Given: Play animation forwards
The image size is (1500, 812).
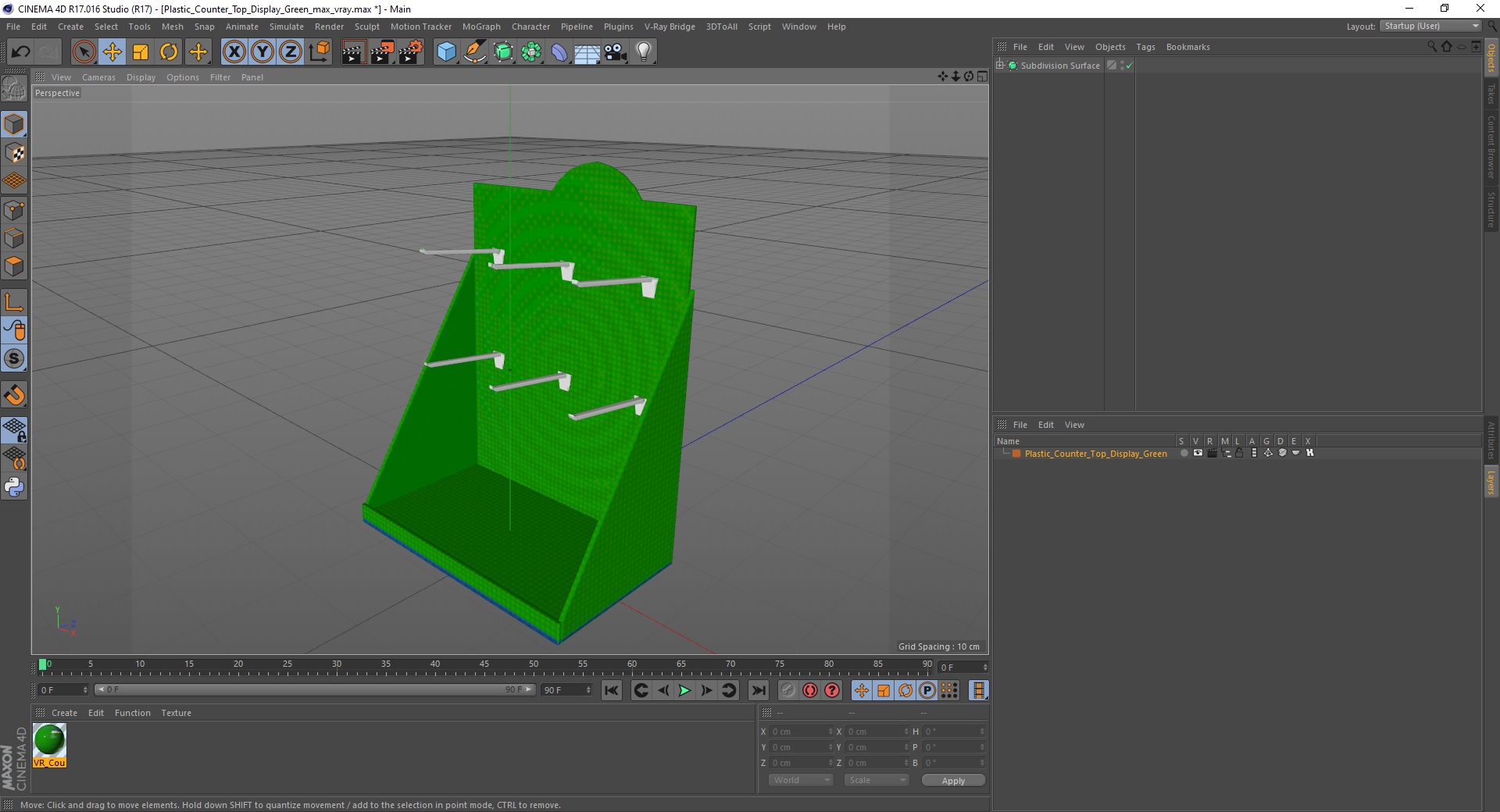Looking at the screenshot, I should [x=684, y=690].
